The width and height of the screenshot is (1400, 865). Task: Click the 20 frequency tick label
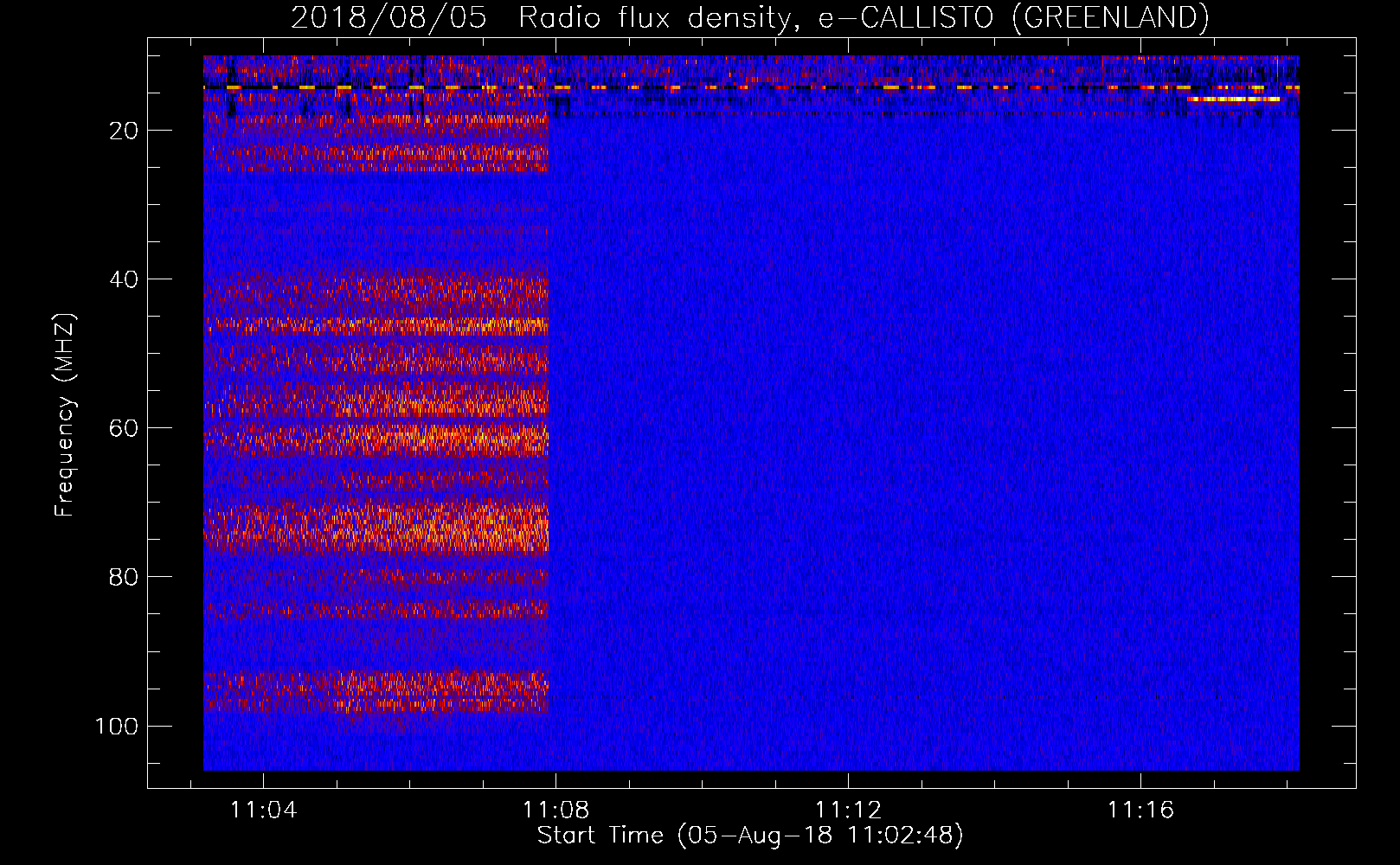[124, 131]
